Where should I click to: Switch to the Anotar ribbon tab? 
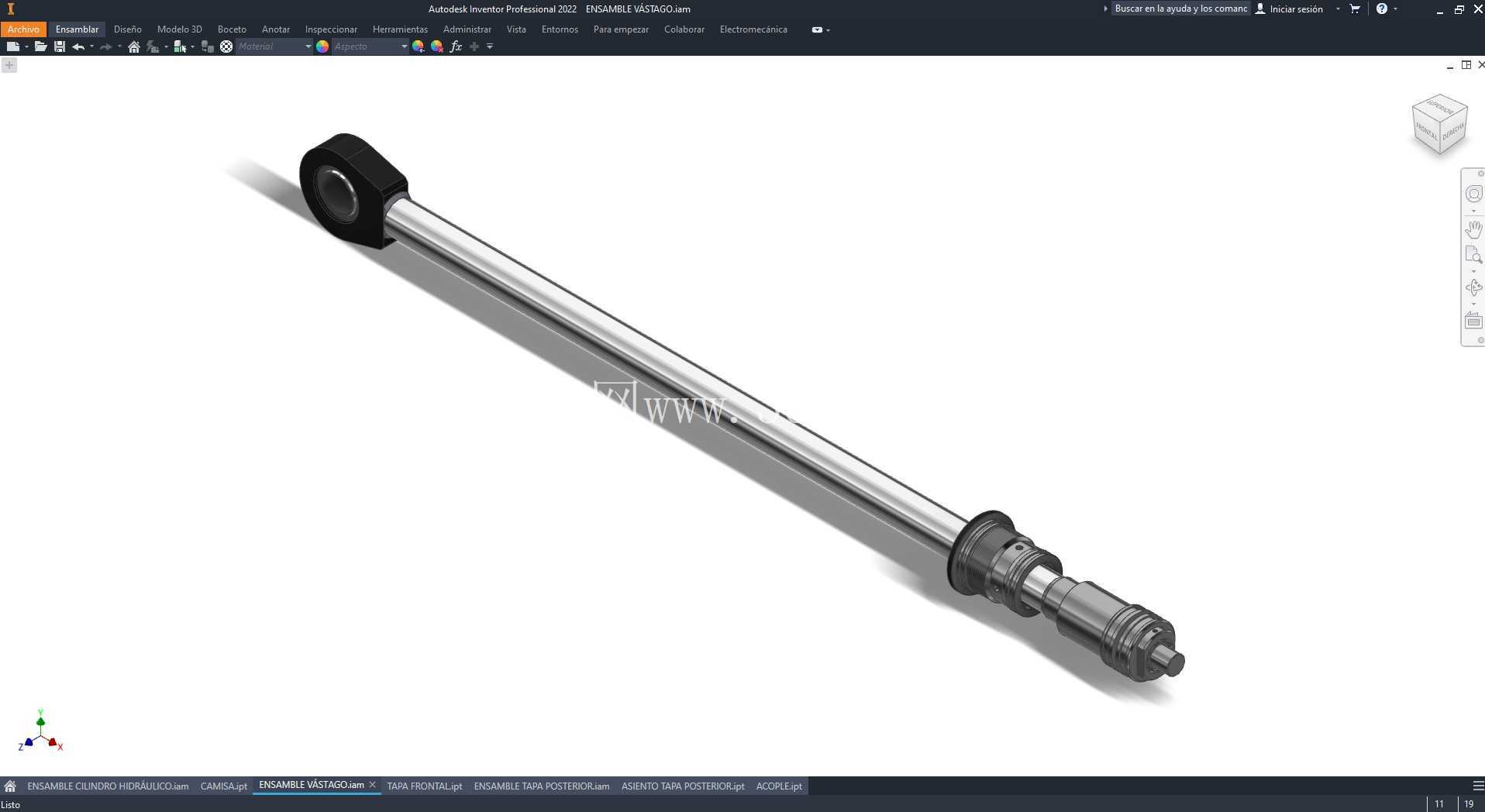(x=275, y=29)
